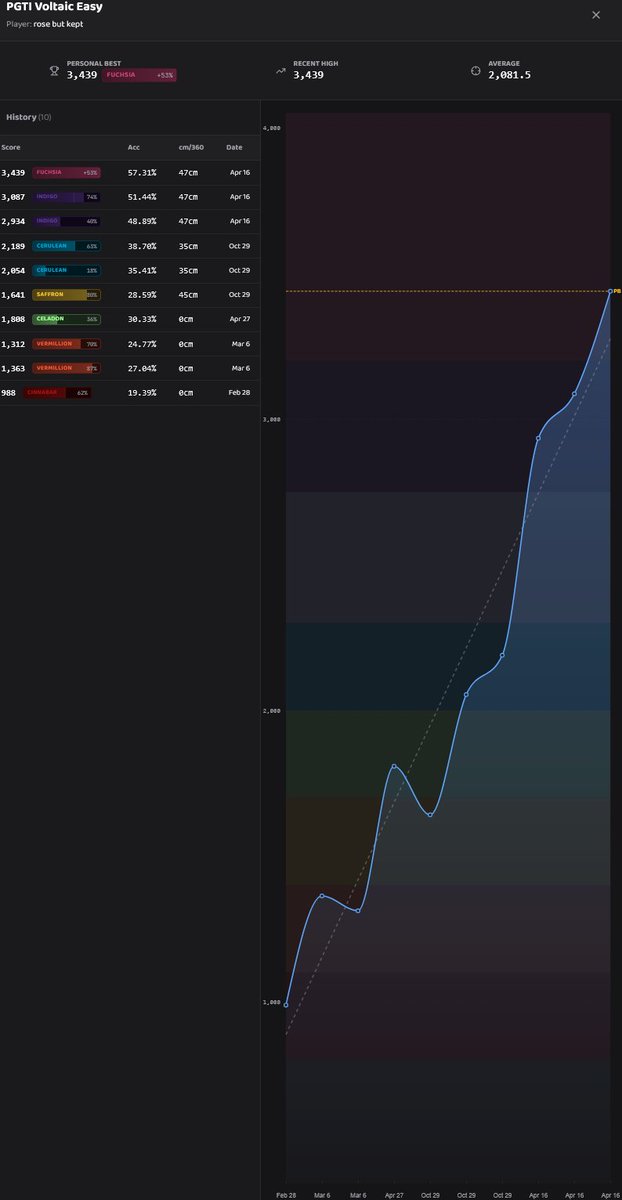Click the 28.59% accuracy value
Viewport: 622px width, 1200px height.
pos(142,295)
